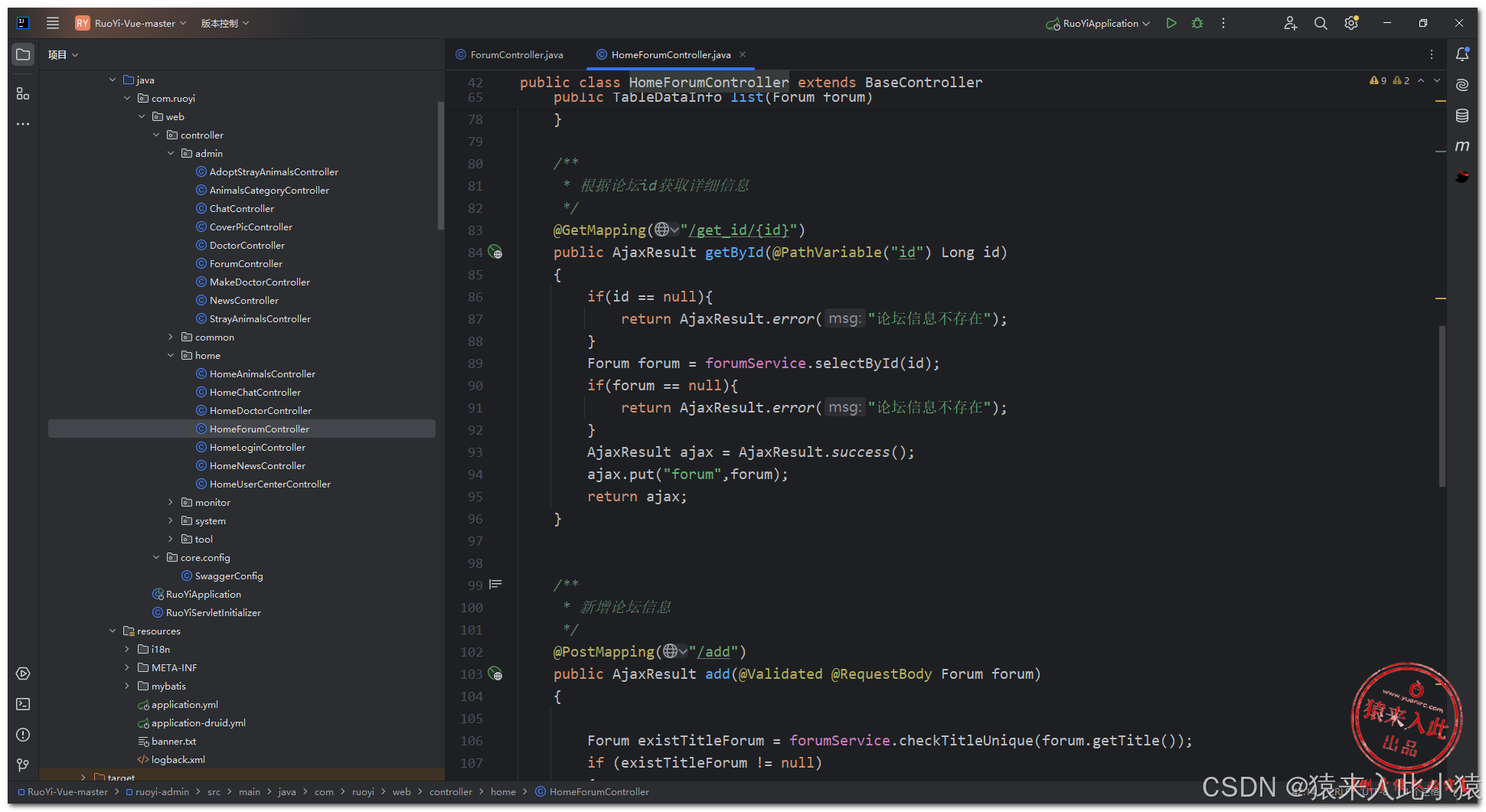This screenshot has height=812, width=1486.
Task: Run RuoYiApplication with the play button
Action: coord(1171,23)
